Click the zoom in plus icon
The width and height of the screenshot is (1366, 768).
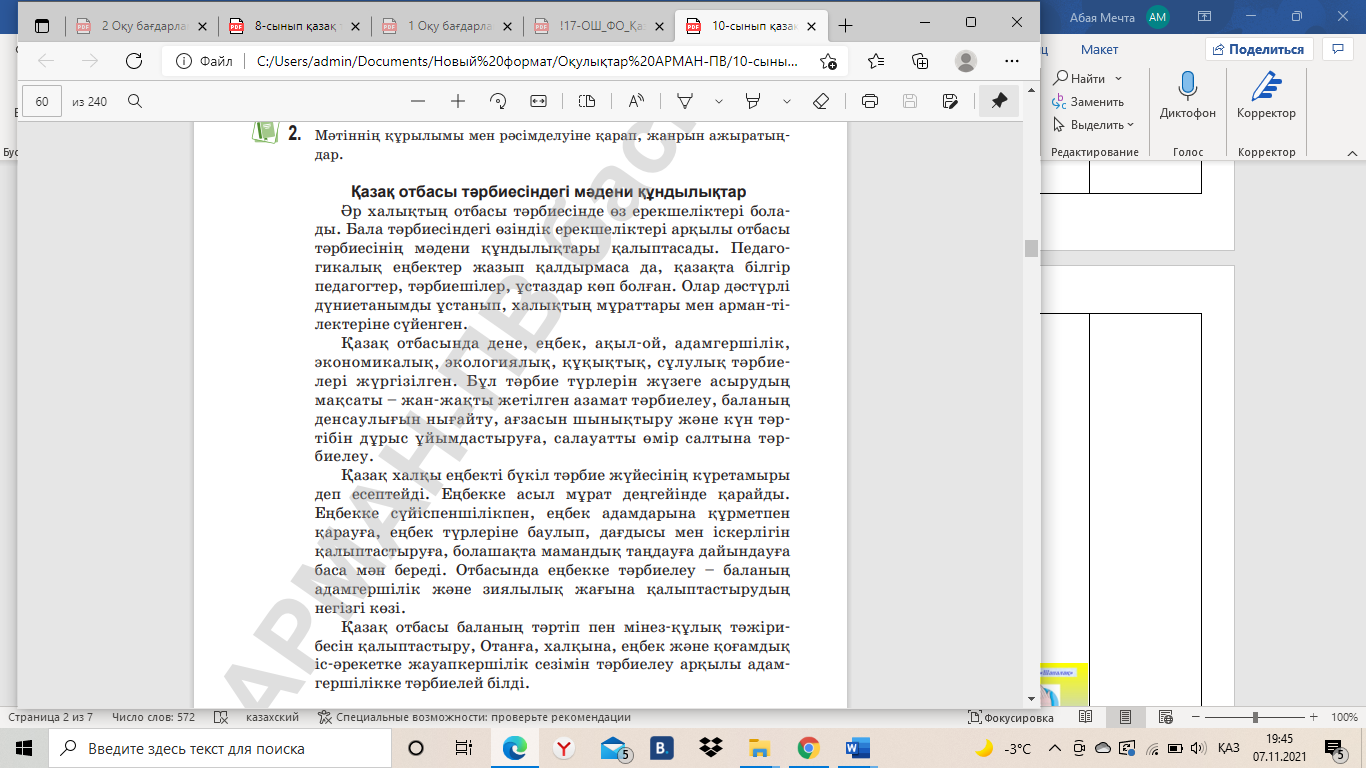(458, 101)
